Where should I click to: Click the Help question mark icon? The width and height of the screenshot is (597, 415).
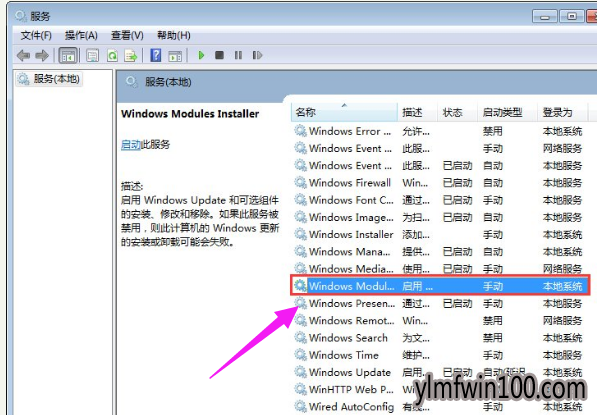(x=155, y=55)
